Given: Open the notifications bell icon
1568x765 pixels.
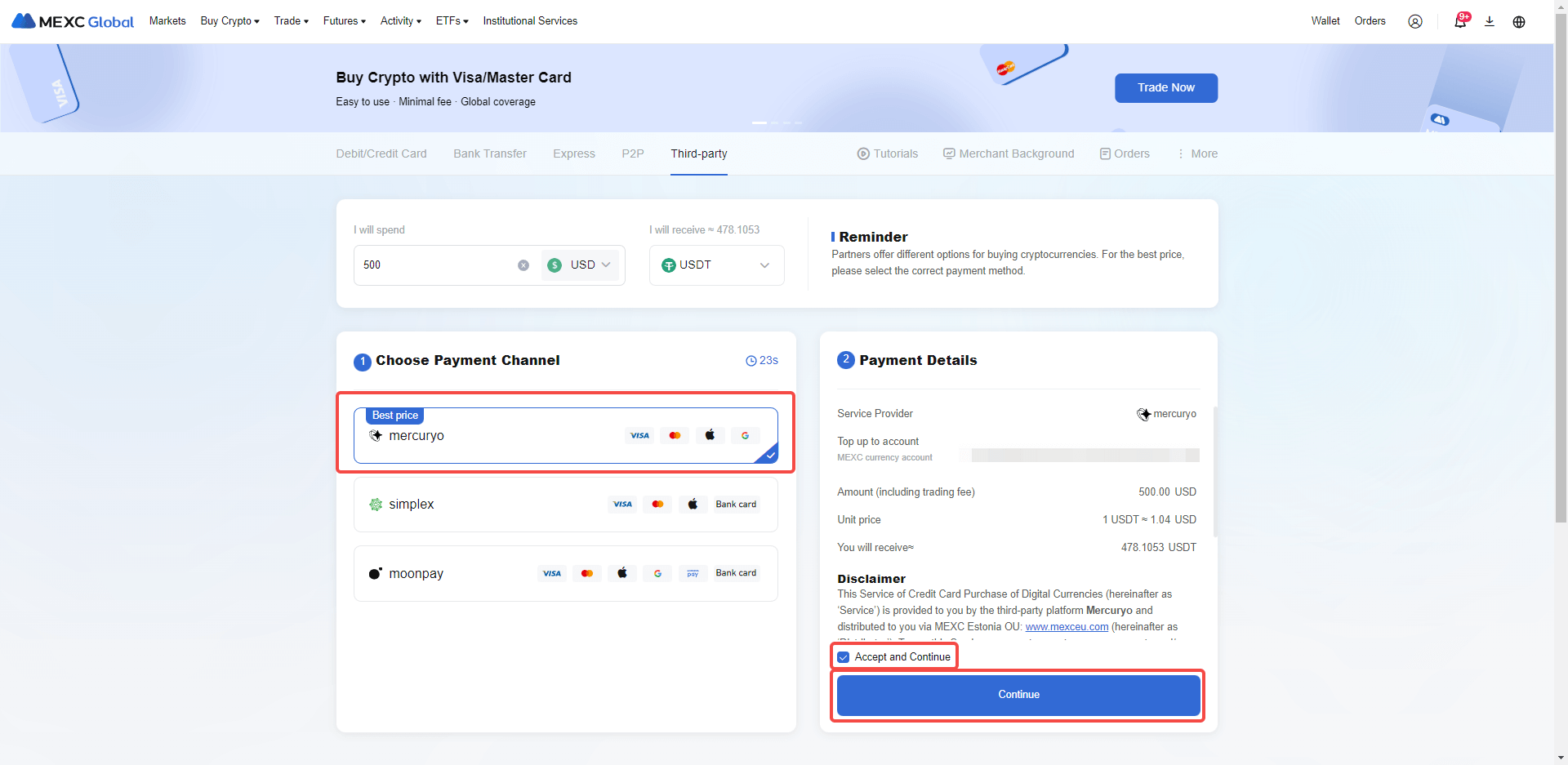Looking at the screenshot, I should pyautogui.click(x=1460, y=22).
